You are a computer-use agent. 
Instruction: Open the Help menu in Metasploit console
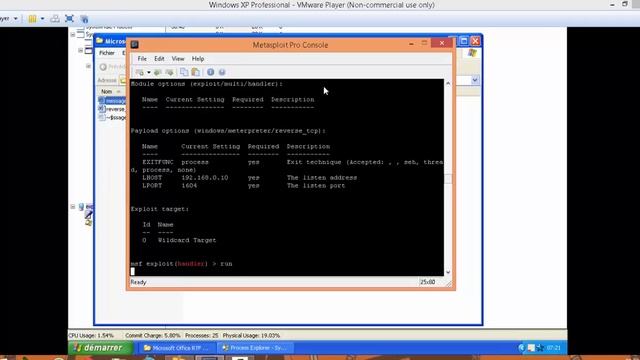(x=198, y=59)
